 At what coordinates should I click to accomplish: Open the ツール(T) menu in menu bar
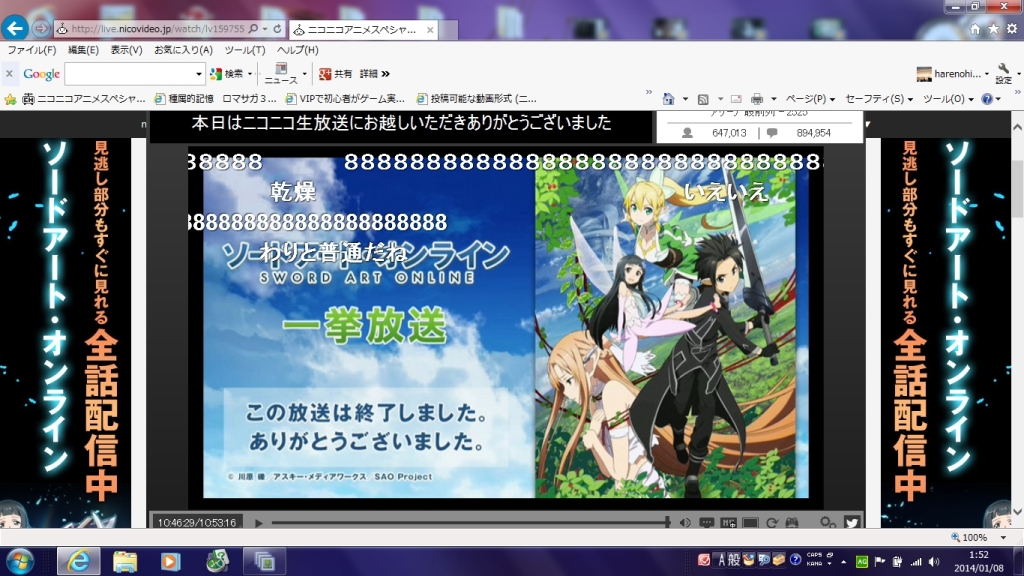[244, 50]
